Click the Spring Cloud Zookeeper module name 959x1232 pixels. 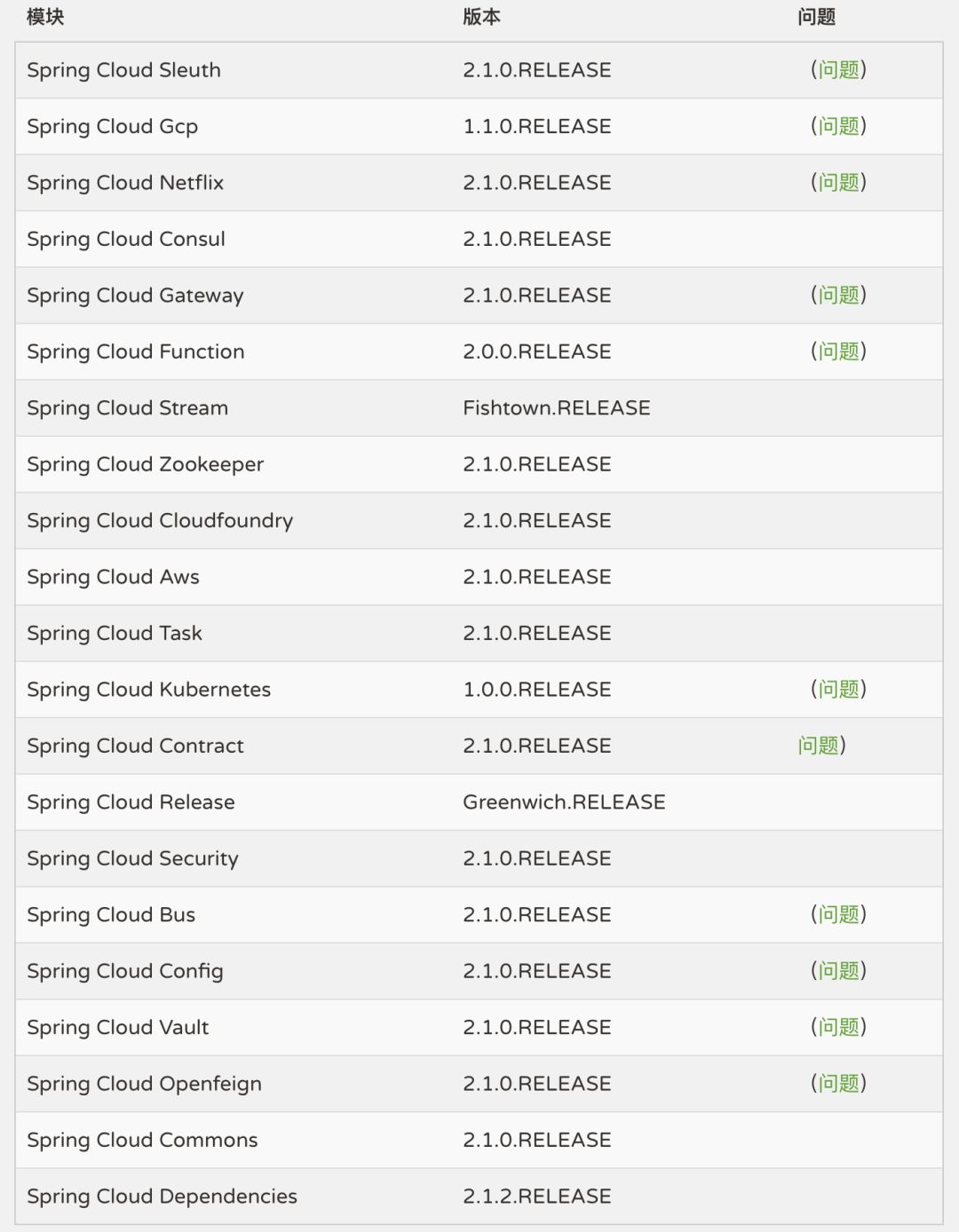145,464
